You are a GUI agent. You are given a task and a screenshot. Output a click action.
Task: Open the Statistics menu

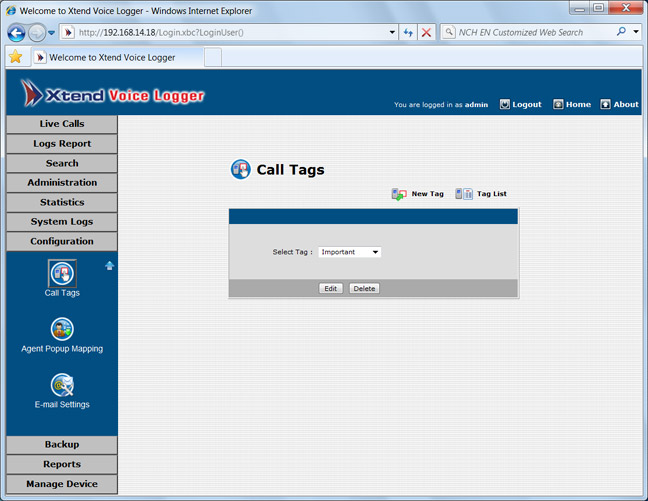point(62,202)
